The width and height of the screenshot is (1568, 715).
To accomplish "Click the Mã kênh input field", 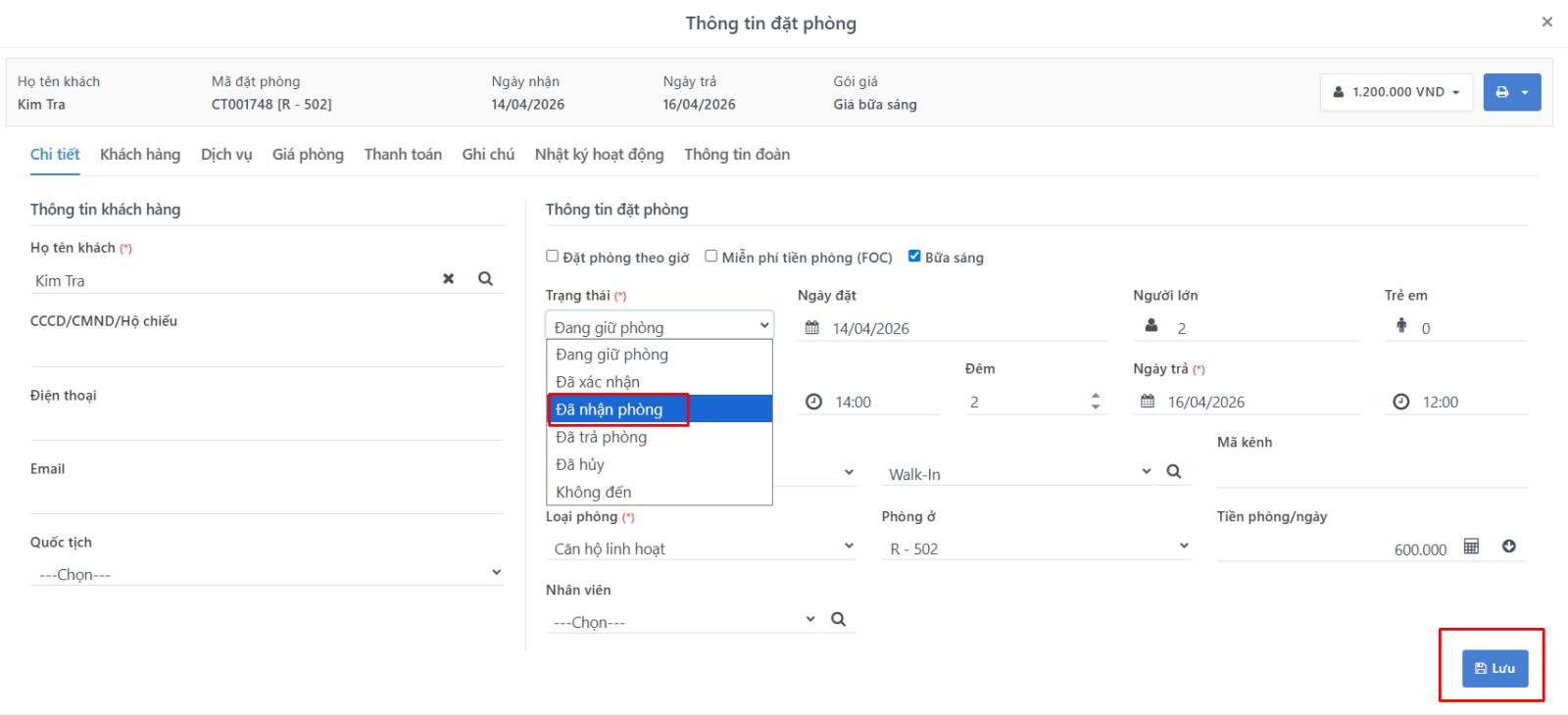I will (1372, 474).
